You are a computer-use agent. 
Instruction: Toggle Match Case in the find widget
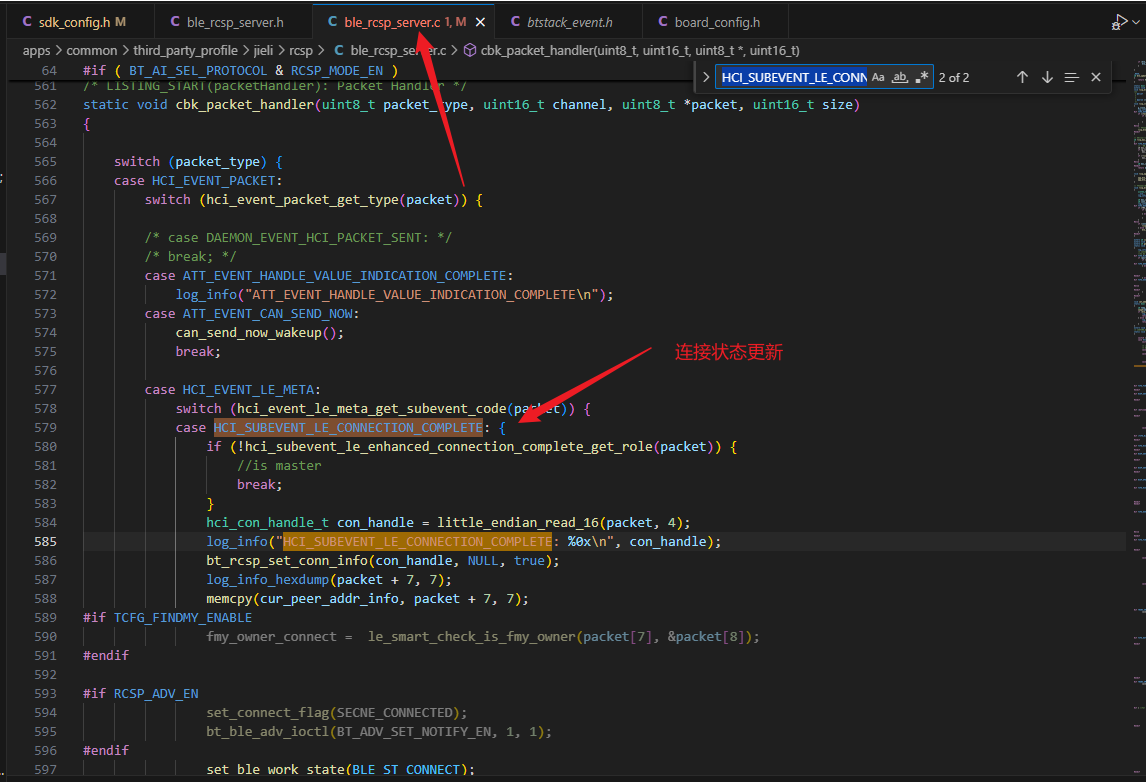(x=878, y=77)
